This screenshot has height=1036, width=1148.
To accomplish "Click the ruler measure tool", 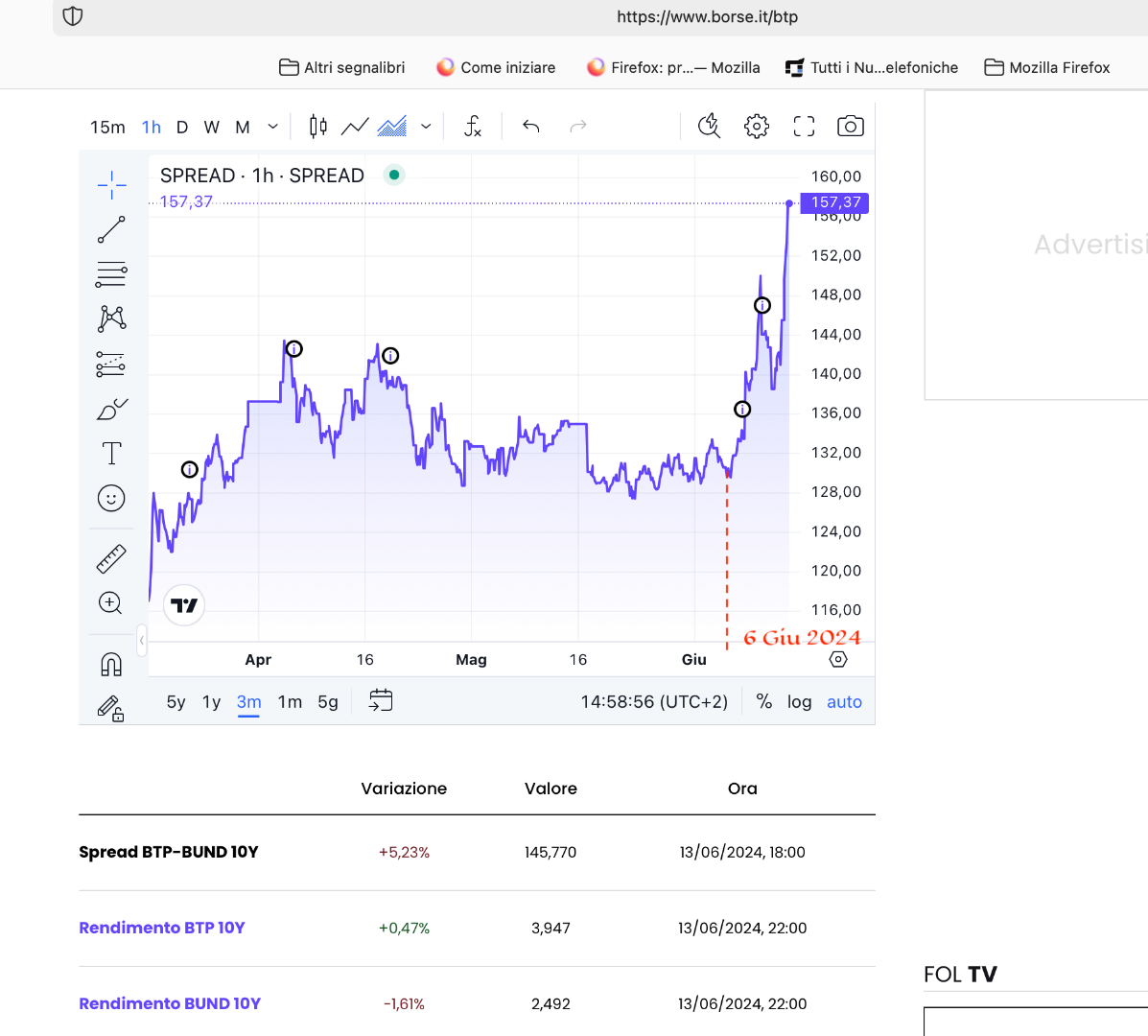I will [111, 558].
